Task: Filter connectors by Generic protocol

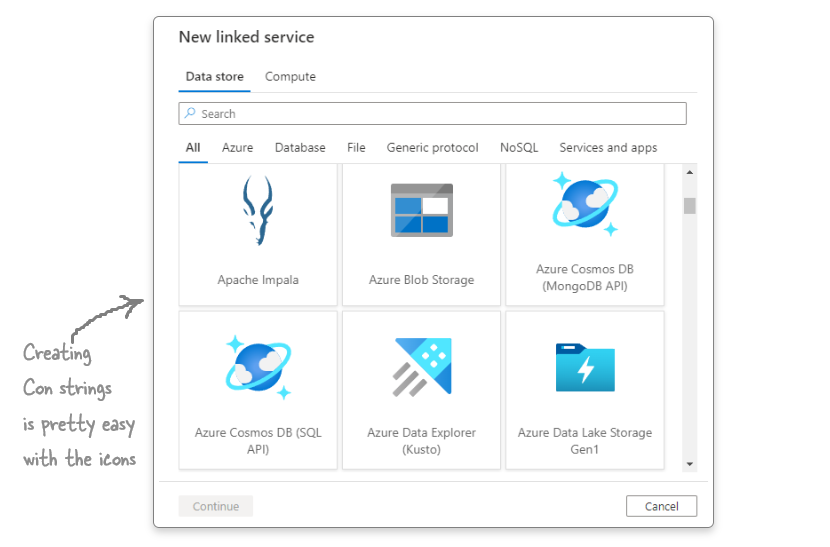Action: click(432, 148)
